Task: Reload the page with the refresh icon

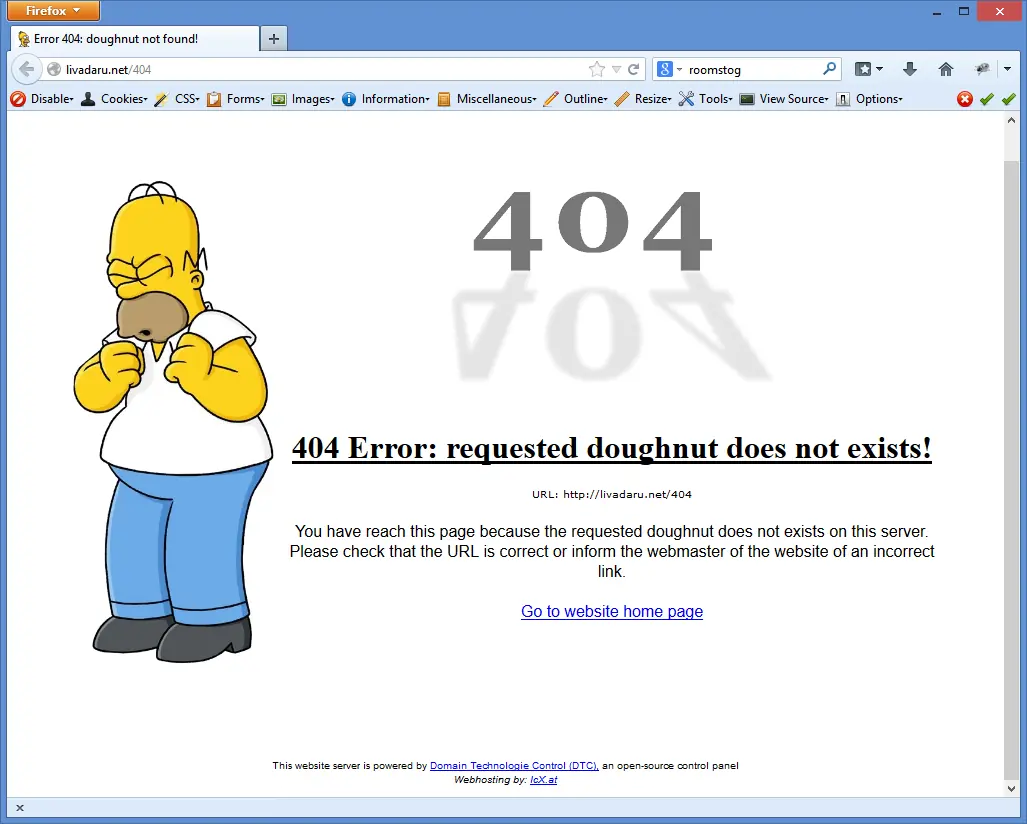Action: 633,69
